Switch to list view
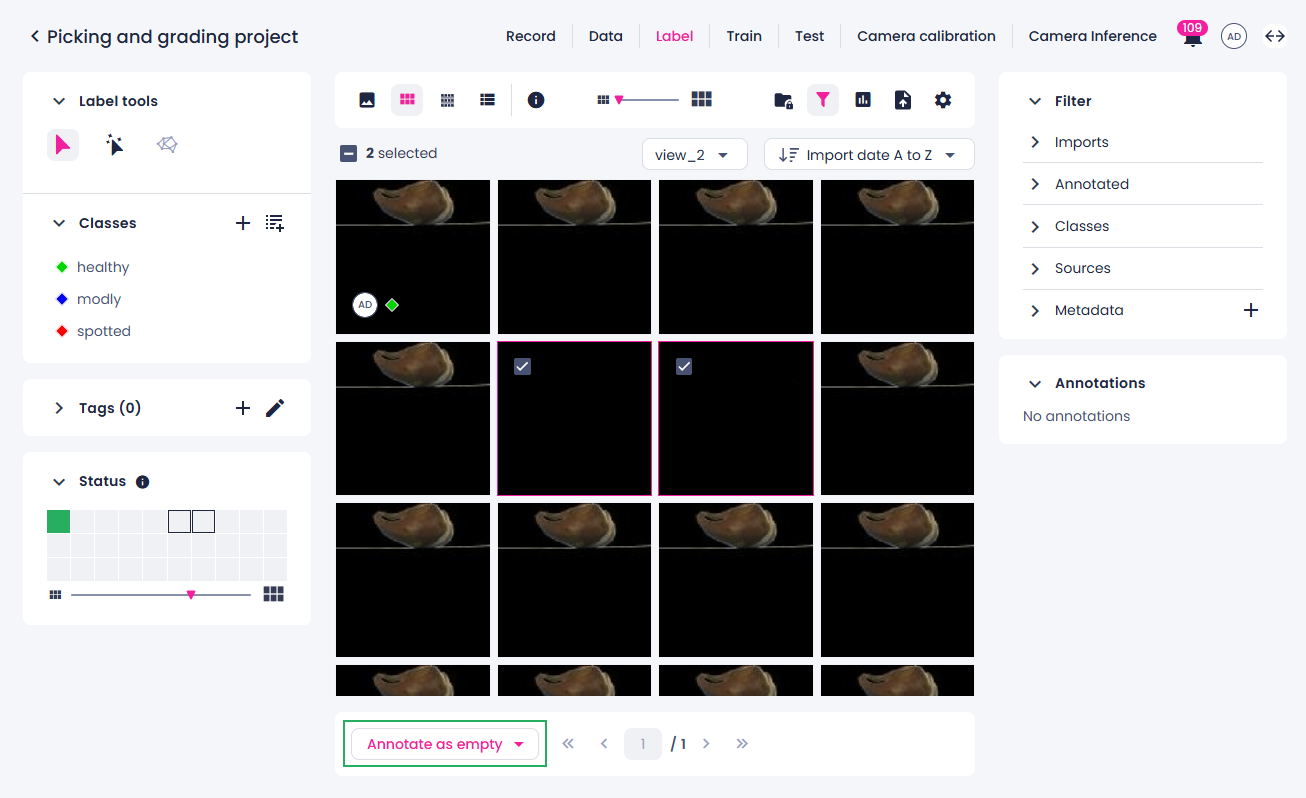The width and height of the screenshot is (1306, 798). pos(487,100)
